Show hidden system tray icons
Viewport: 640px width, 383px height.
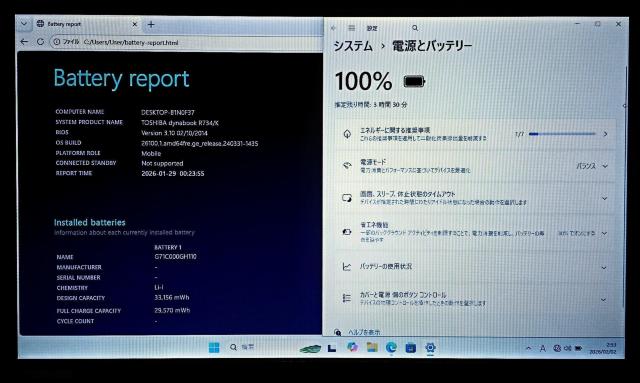click(529, 348)
